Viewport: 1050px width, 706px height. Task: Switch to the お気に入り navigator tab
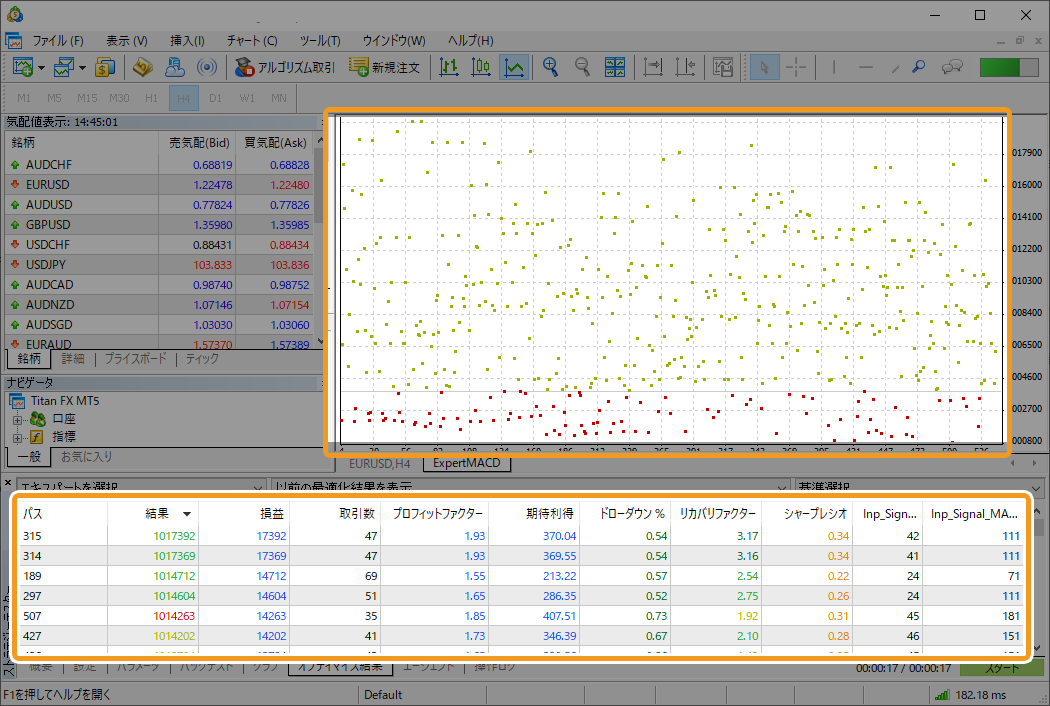tap(87, 457)
